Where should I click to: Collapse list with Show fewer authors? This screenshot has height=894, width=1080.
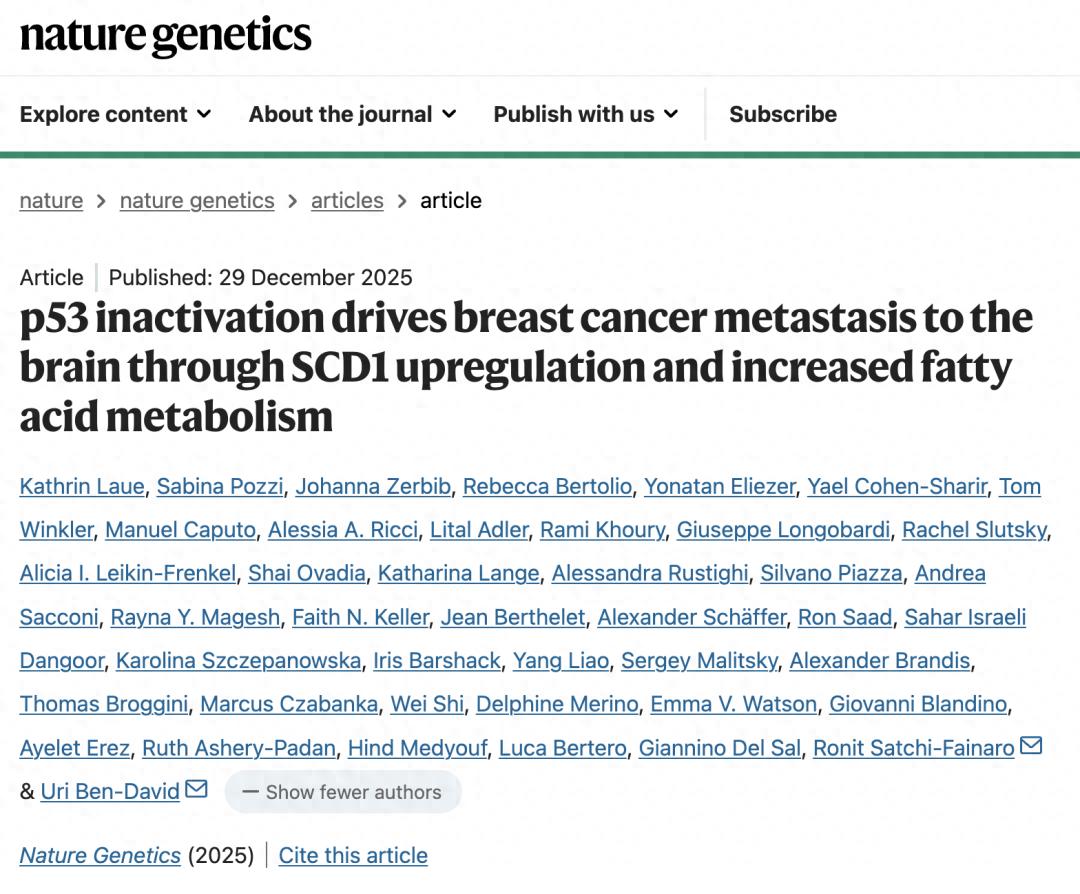[343, 792]
